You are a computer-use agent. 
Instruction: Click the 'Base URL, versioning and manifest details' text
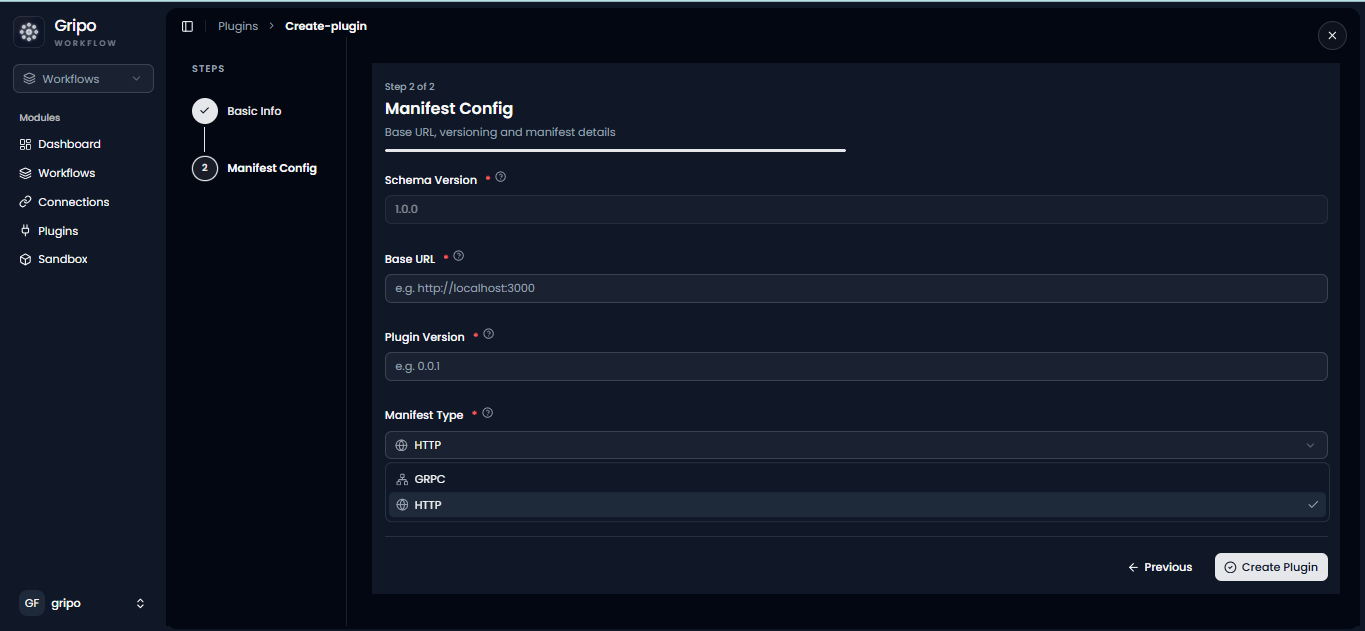click(x=500, y=132)
